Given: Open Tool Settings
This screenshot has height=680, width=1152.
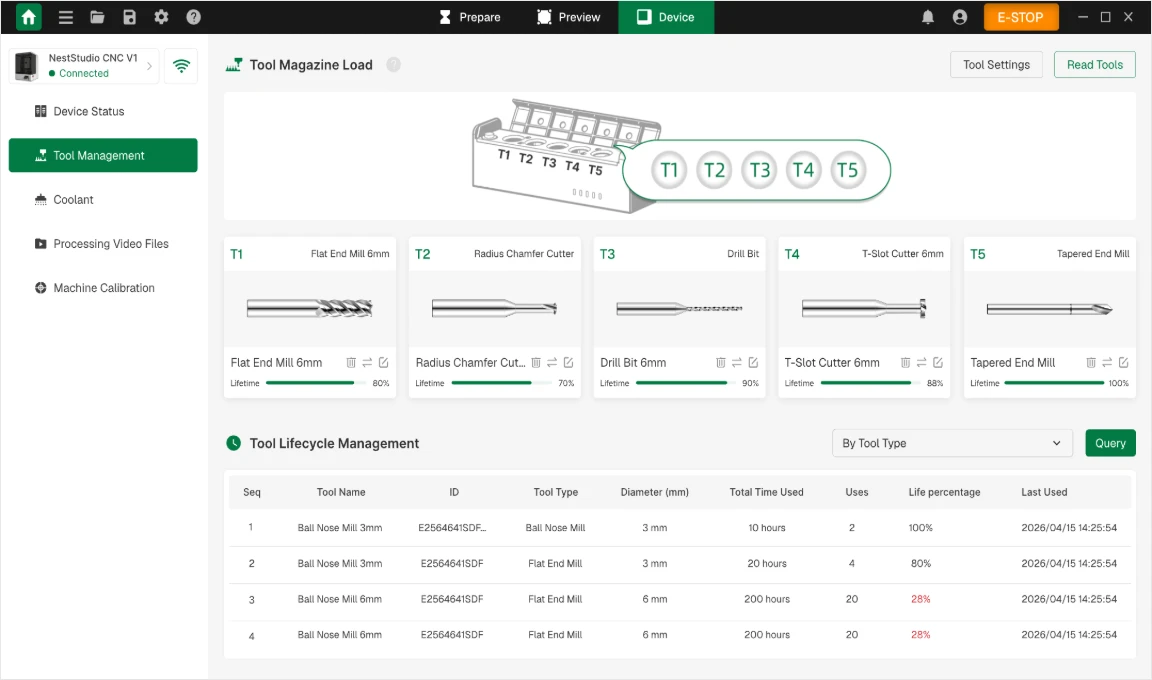Looking at the screenshot, I should (x=996, y=65).
